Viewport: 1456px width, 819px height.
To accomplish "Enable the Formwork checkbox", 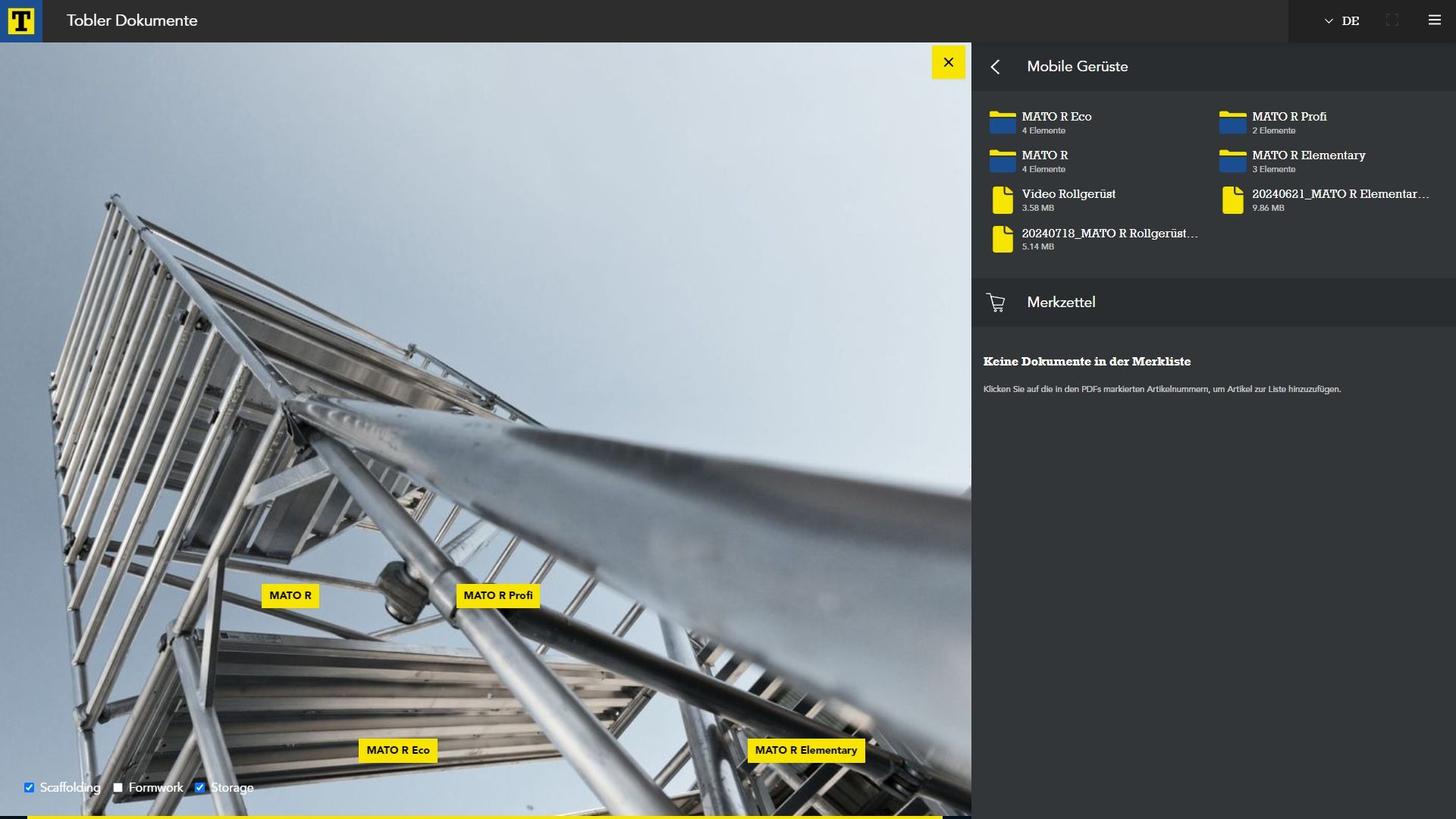I will coord(118,788).
